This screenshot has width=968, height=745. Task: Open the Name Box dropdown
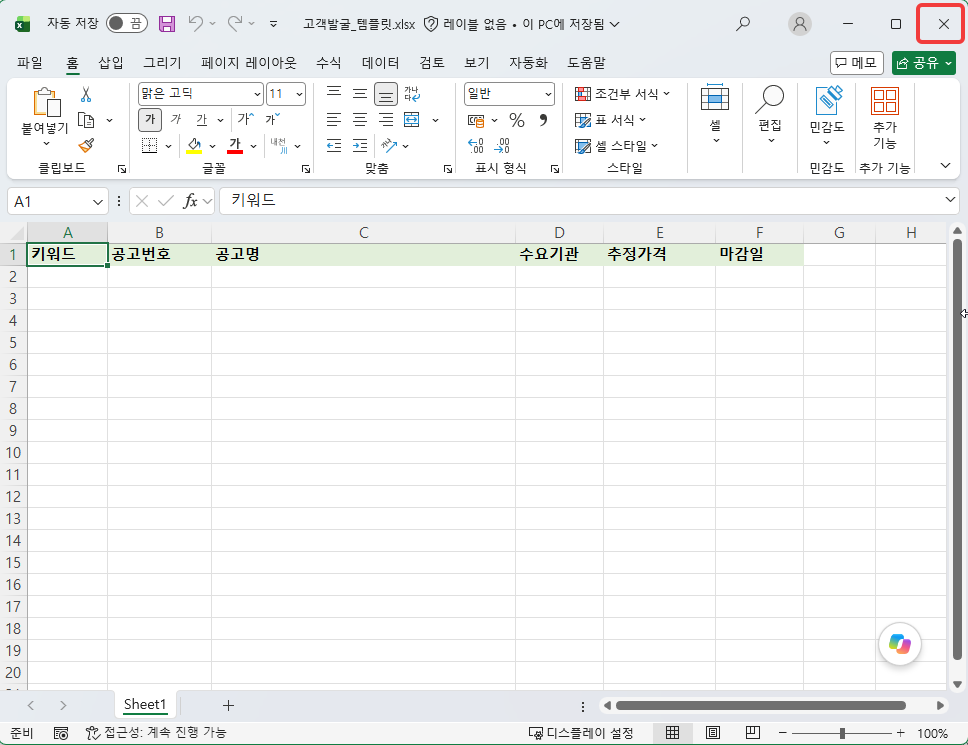pyautogui.click(x=97, y=202)
